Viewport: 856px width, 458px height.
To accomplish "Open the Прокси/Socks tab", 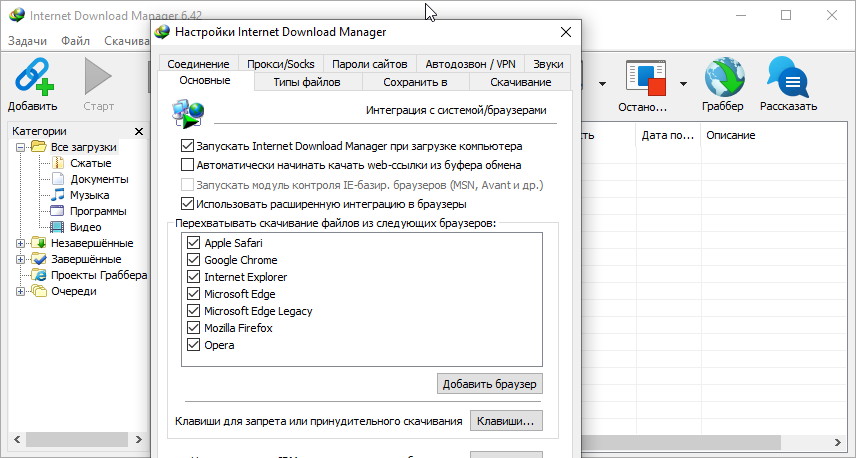I will pos(281,64).
